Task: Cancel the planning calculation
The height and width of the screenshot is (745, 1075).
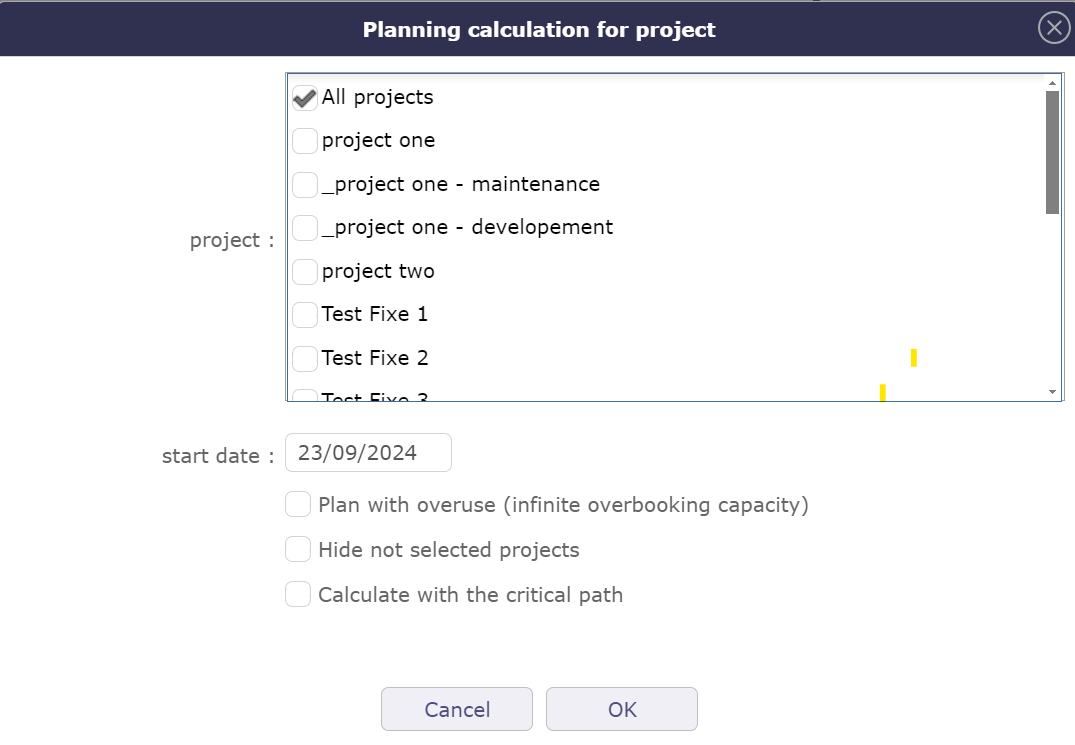Action: [456, 709]
